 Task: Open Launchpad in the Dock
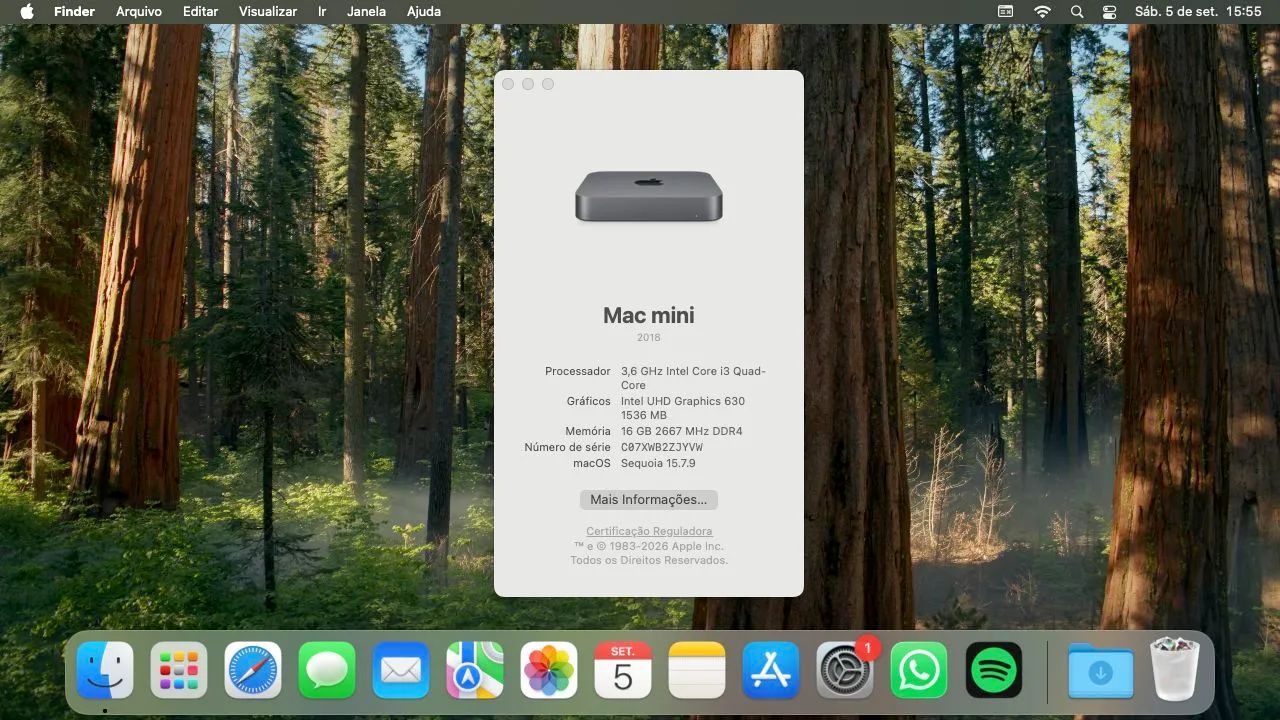[x=179, y=670]
